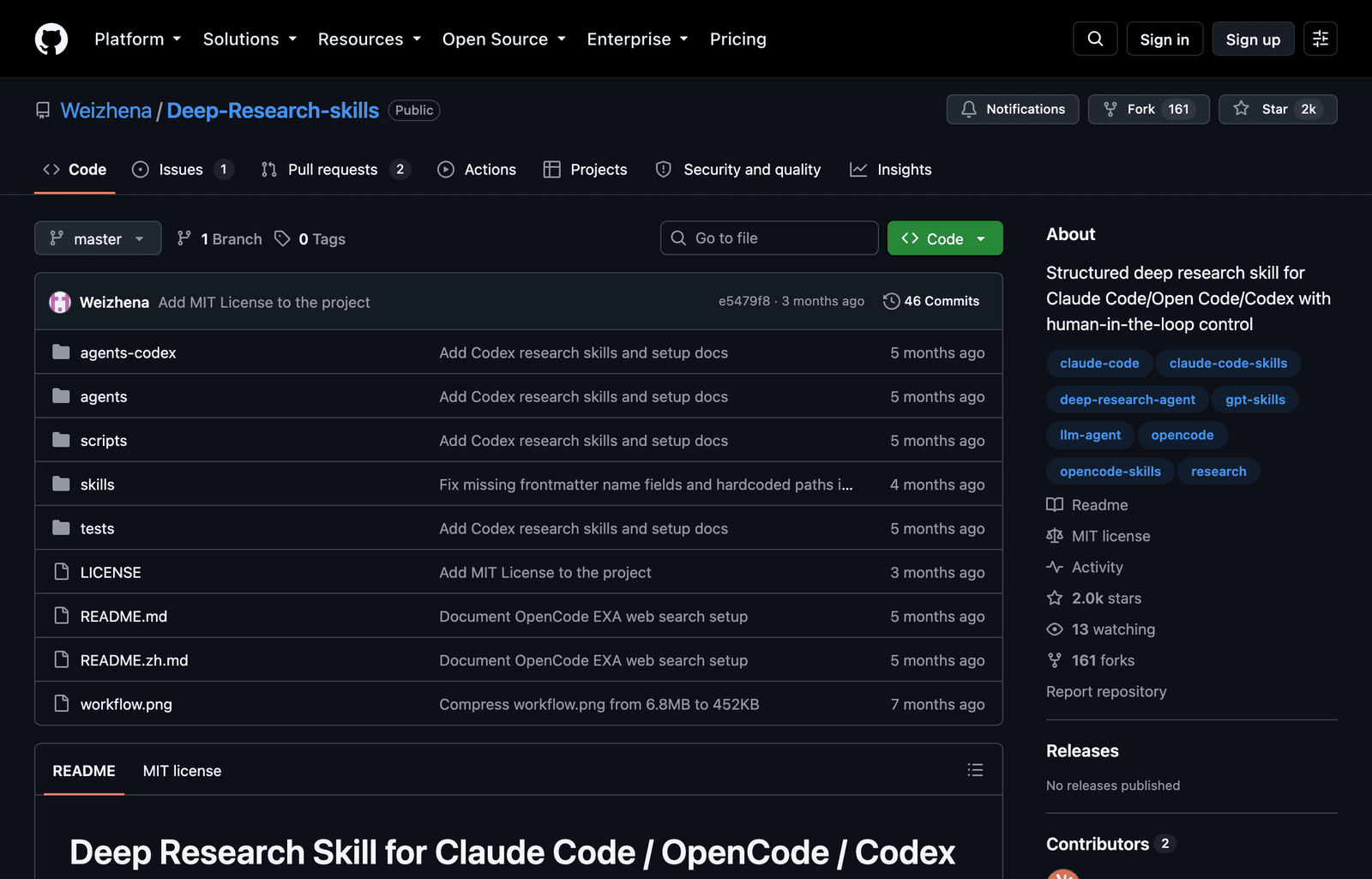Click the tag icon next to 0 Tags

(282, 238)
